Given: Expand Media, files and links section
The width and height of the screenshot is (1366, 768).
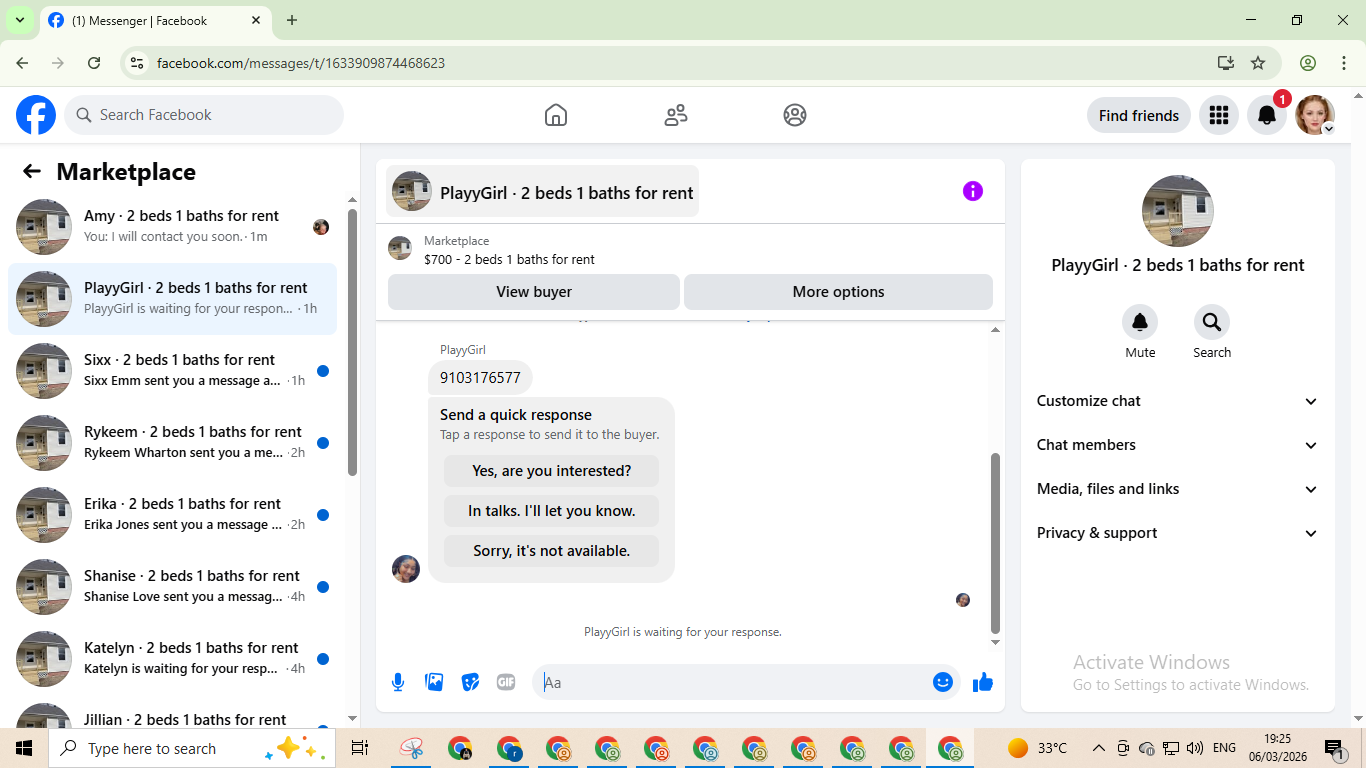Looking at the screenshot, I should click(x=1178, y=489).
